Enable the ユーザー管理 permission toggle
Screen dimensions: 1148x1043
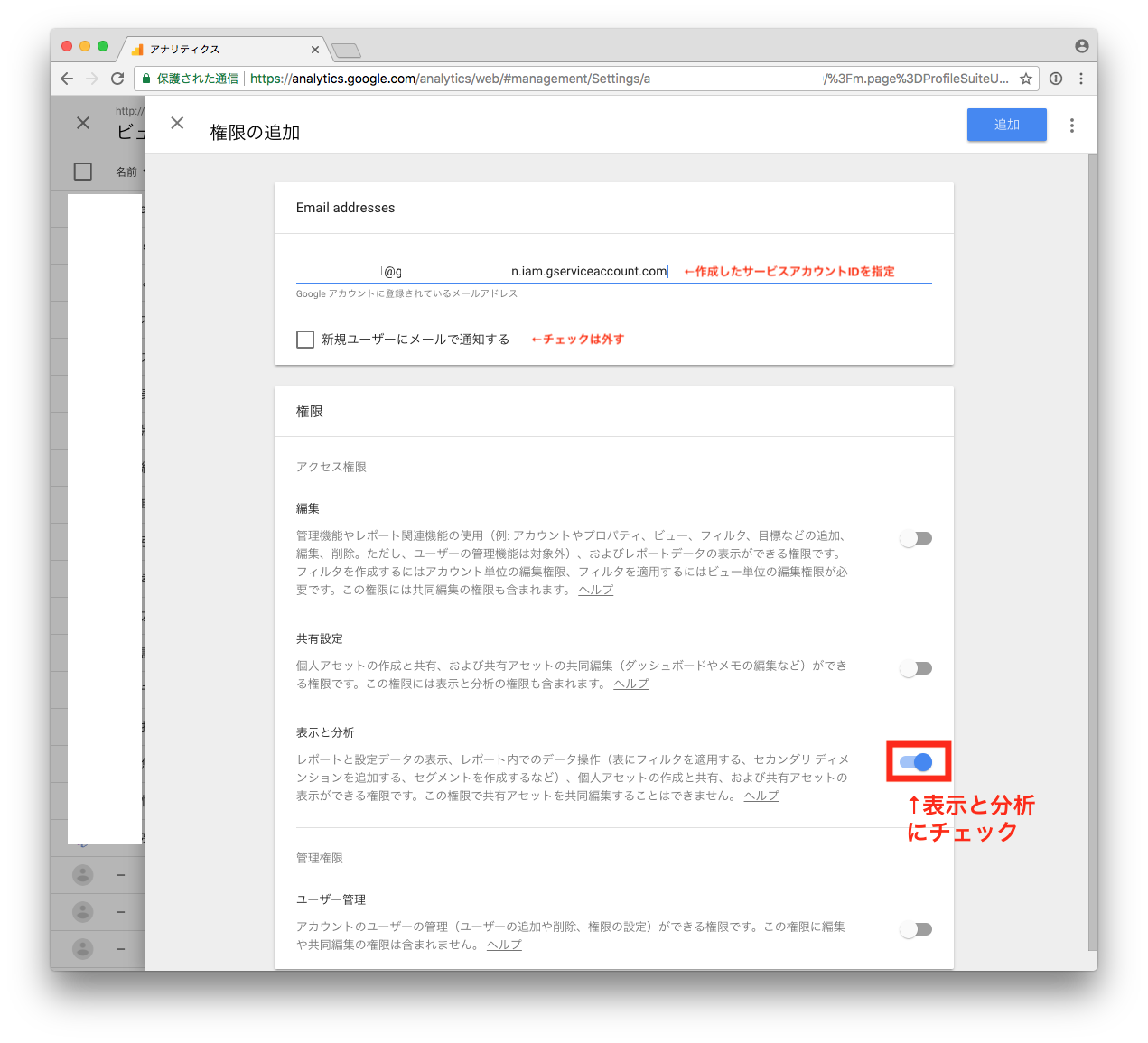pyautogui.click(x=915, y=928)
